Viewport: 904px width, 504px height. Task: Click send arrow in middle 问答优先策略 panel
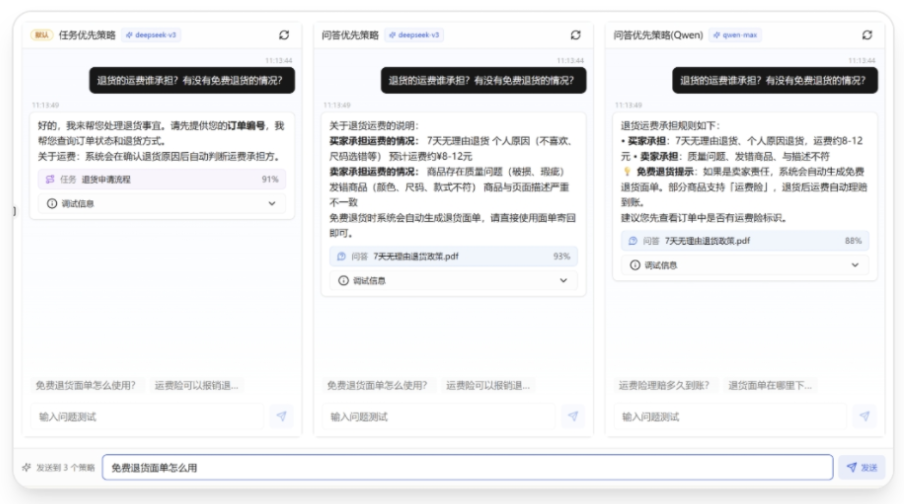pos(573,416)
